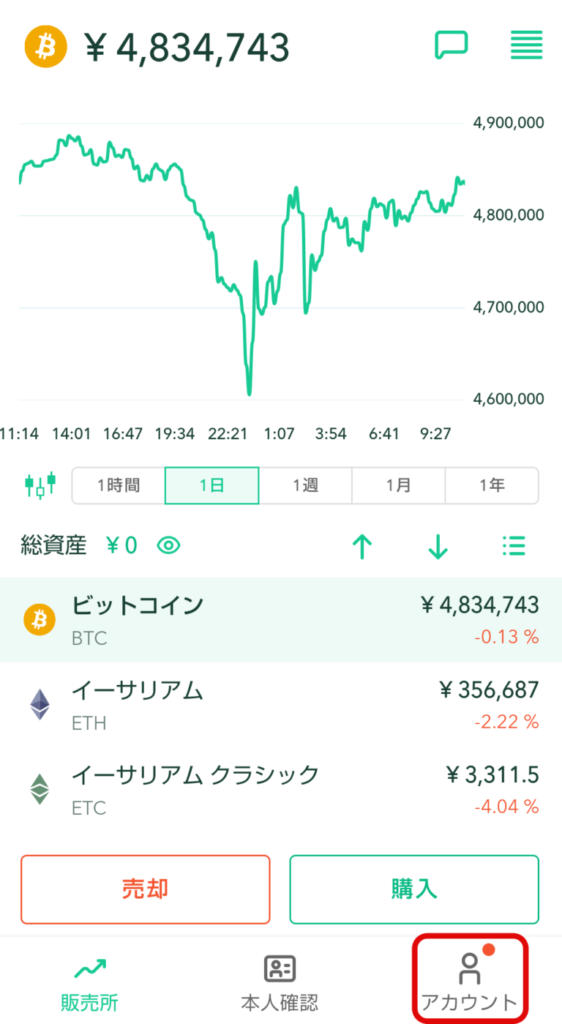Select the 1時間 chart range
This screenshot has width=562, height=1024.
(x=118, y=486)
